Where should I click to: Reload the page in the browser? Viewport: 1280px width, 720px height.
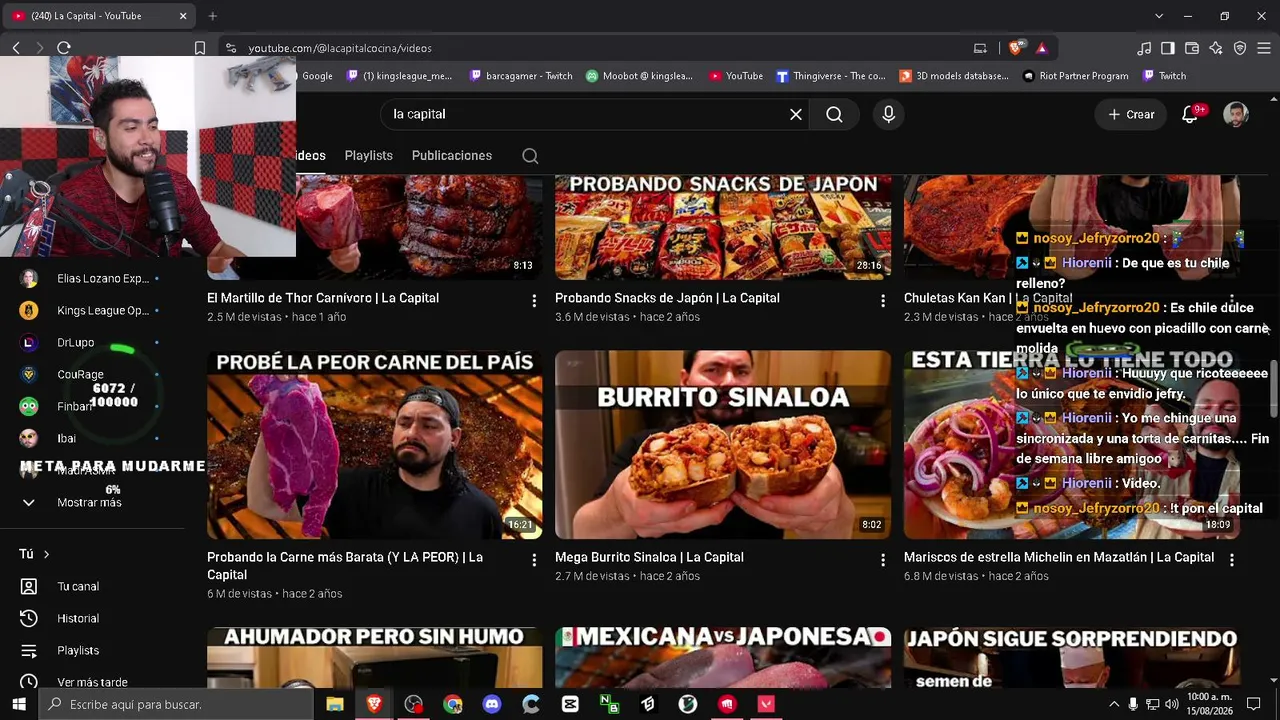click(64, 48)
